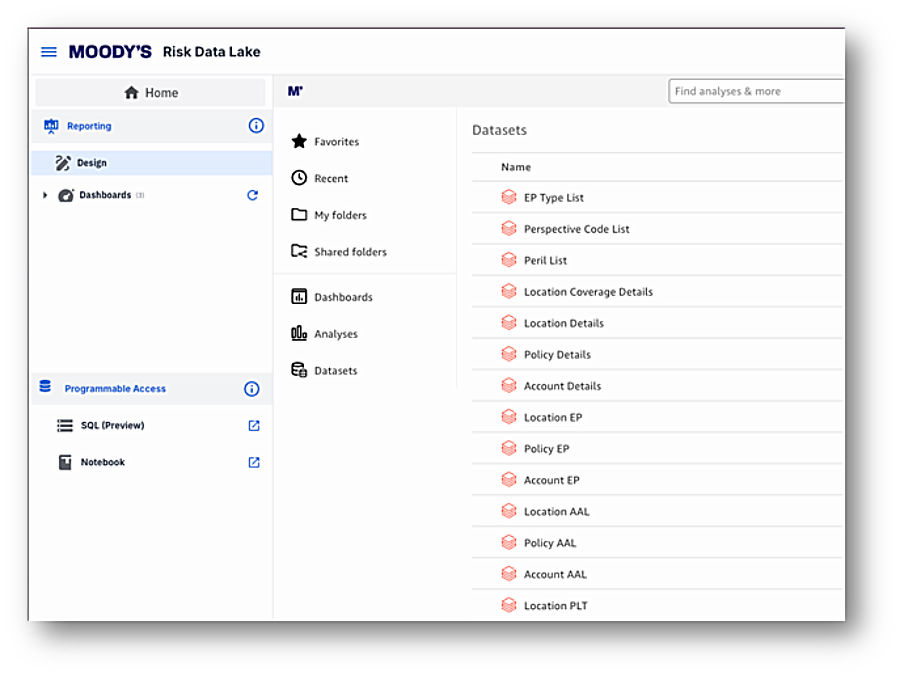The width and height of the screenshot is (900, 676).
Task: Open the Location PLT dataset
Action: pyautogui.click(x=556, y=606)
